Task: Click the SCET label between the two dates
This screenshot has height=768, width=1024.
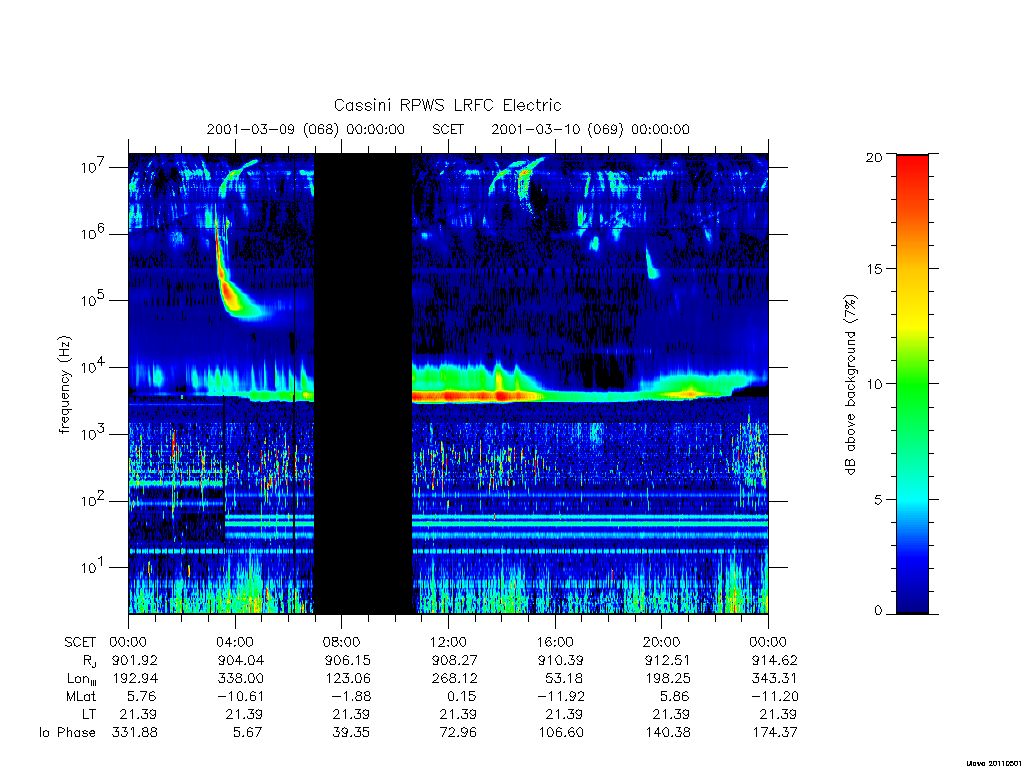Action: pyautogui.click(x=448, y=129)
